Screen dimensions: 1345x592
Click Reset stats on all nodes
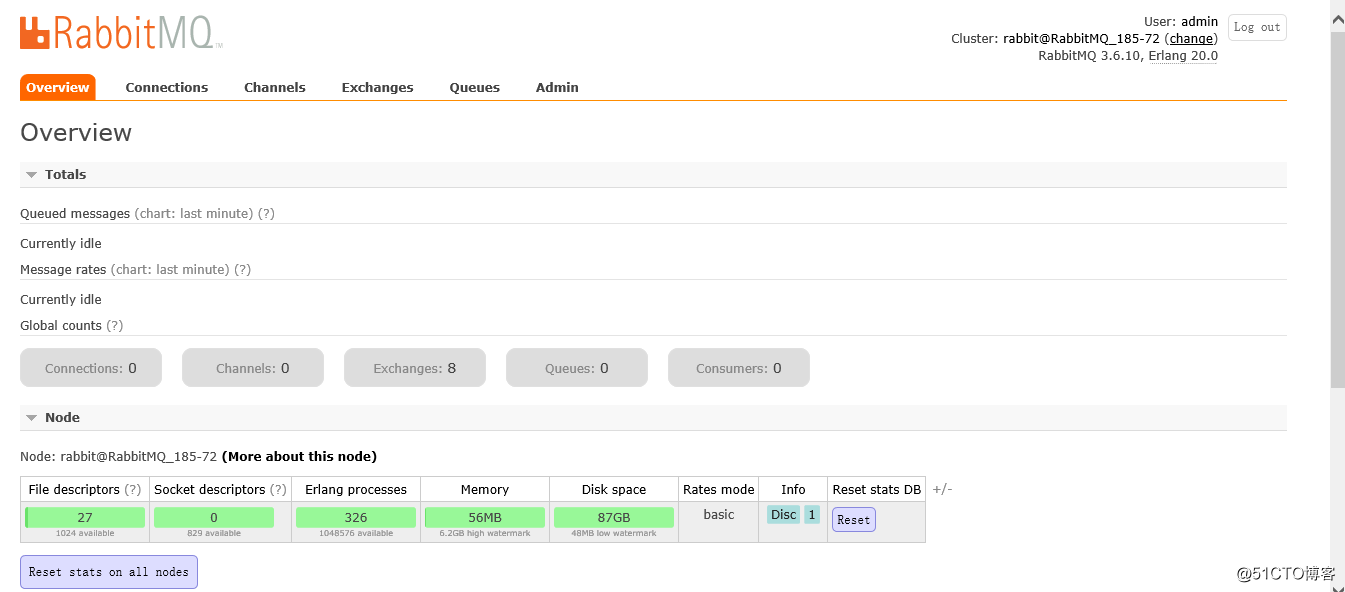coord(109,572)
